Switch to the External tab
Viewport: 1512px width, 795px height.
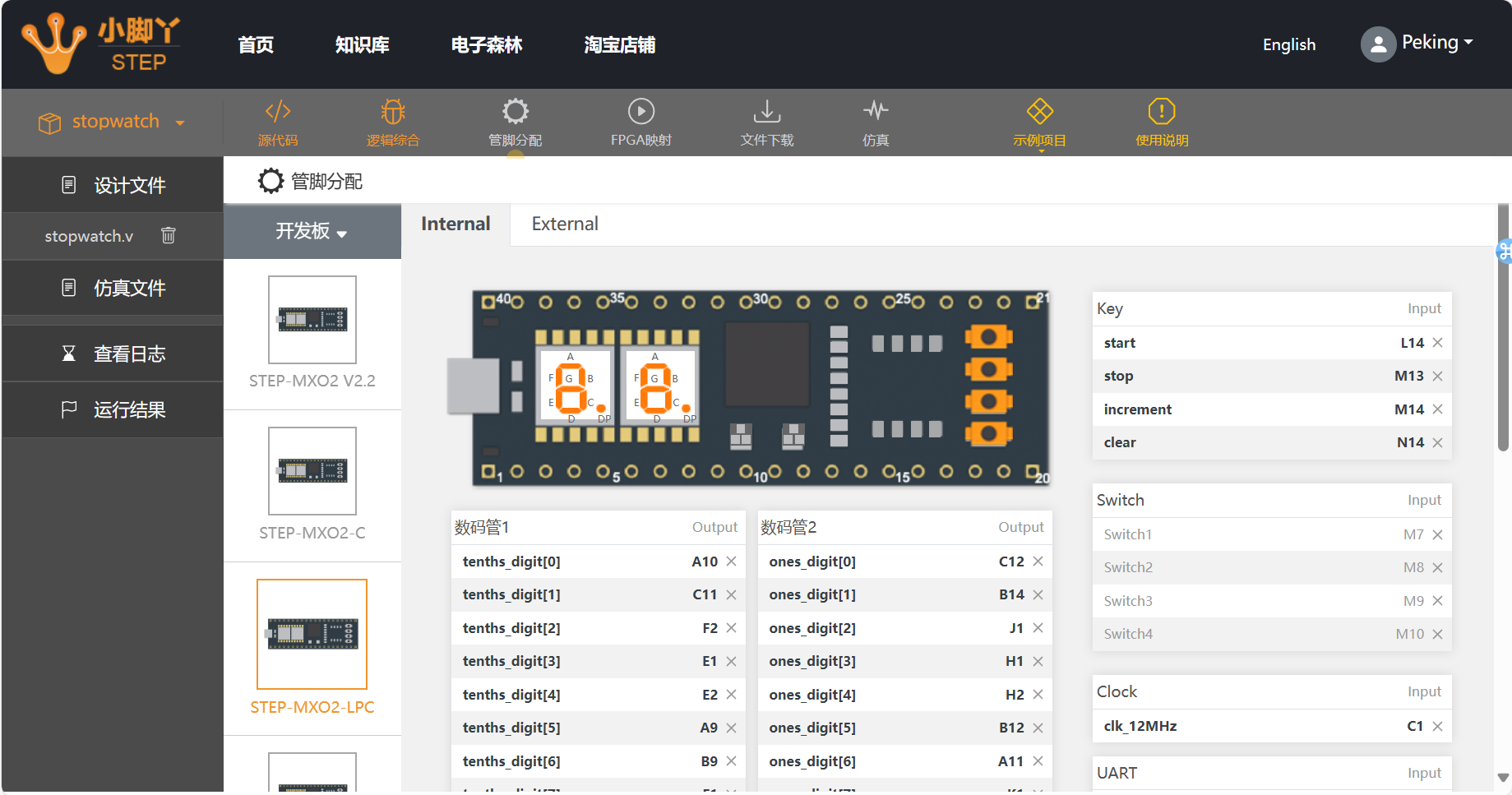[x=565, y=224]
